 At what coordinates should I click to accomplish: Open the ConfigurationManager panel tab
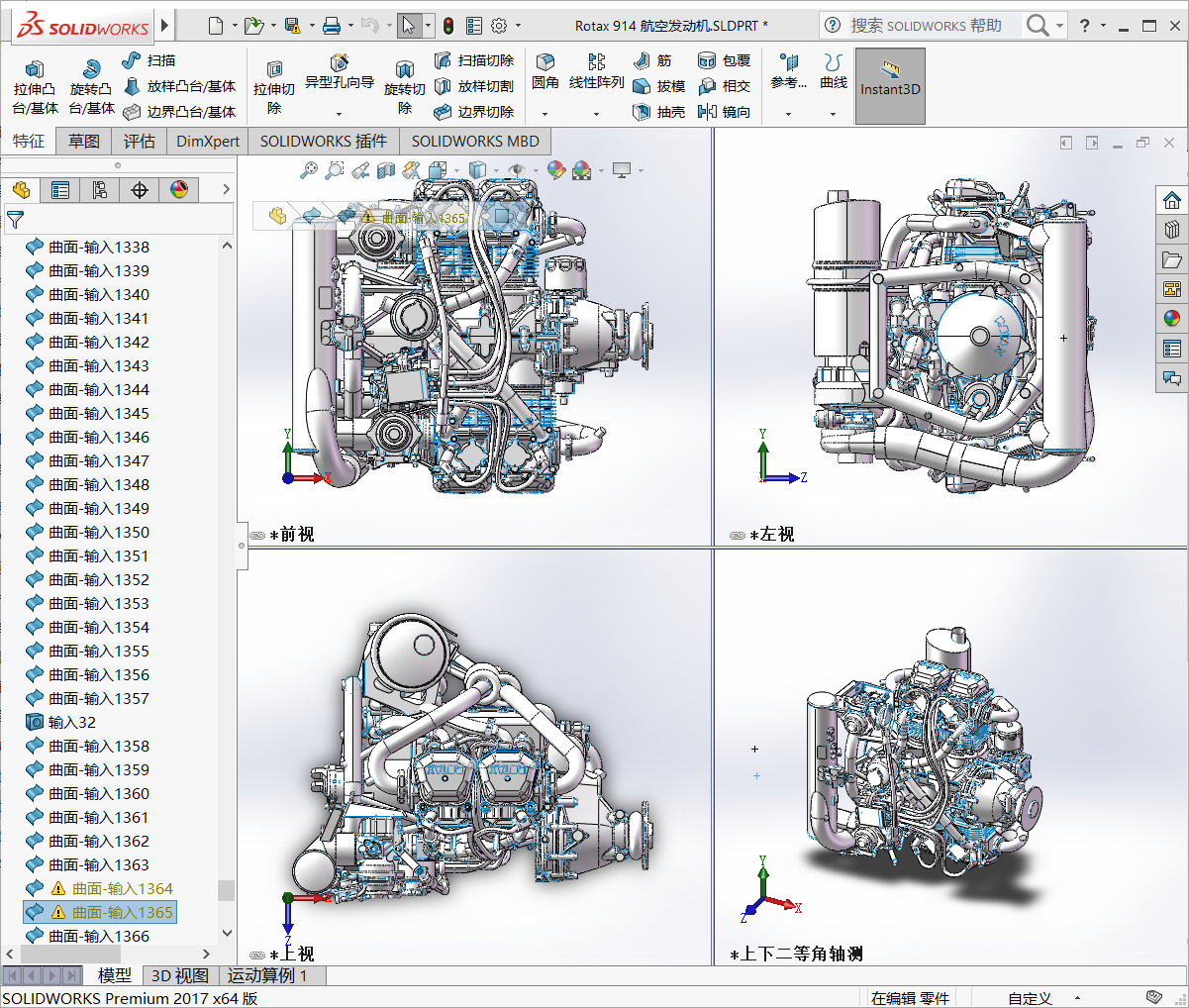click(x=100, y=190)
